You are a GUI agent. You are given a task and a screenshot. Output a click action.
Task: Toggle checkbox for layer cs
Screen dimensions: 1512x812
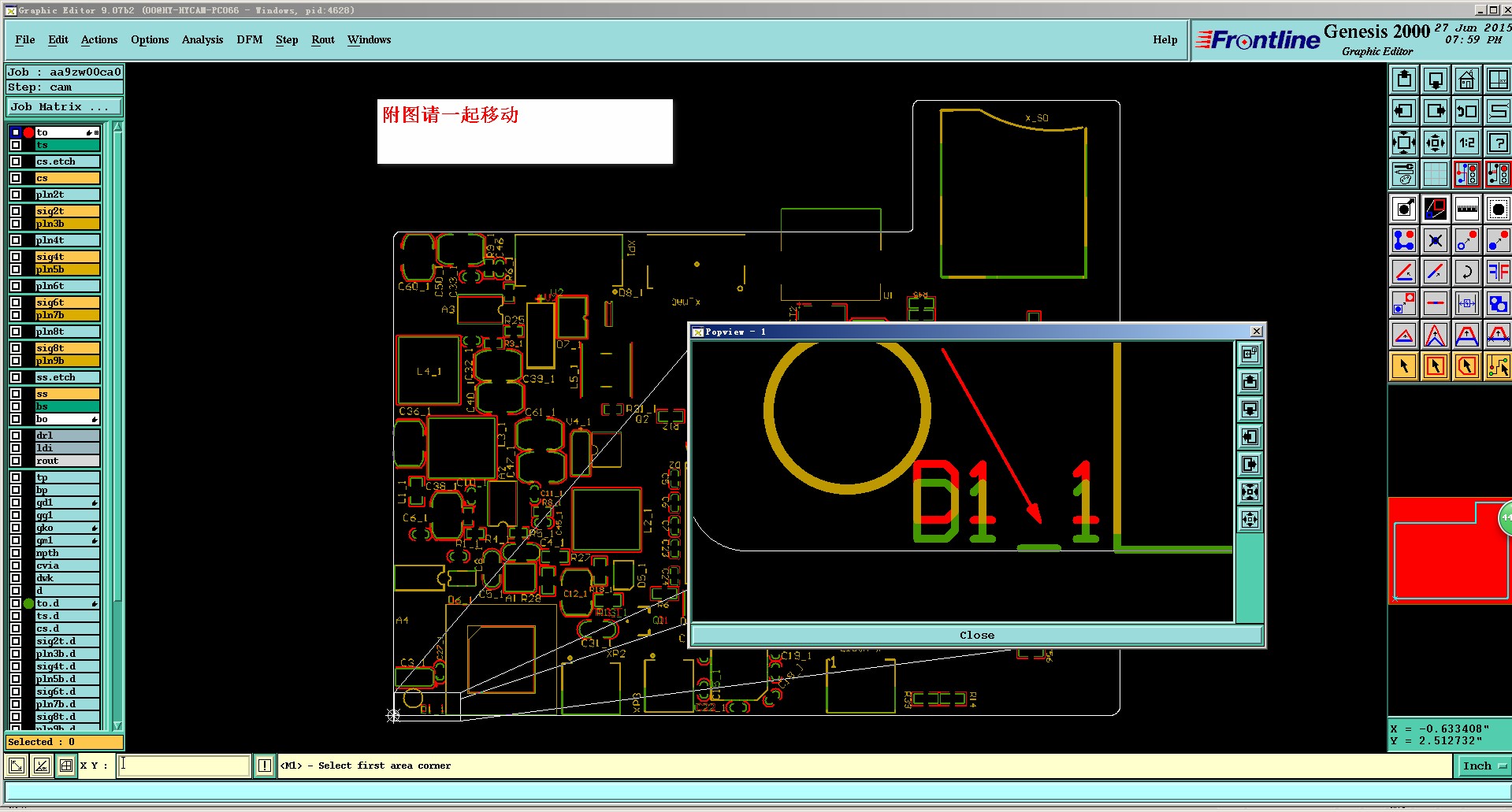point(16,178)
